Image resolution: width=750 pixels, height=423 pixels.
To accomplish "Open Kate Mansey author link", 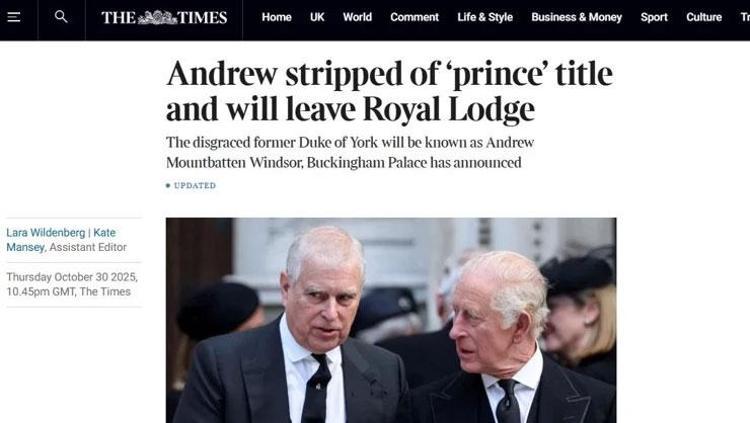I will 61,240.
